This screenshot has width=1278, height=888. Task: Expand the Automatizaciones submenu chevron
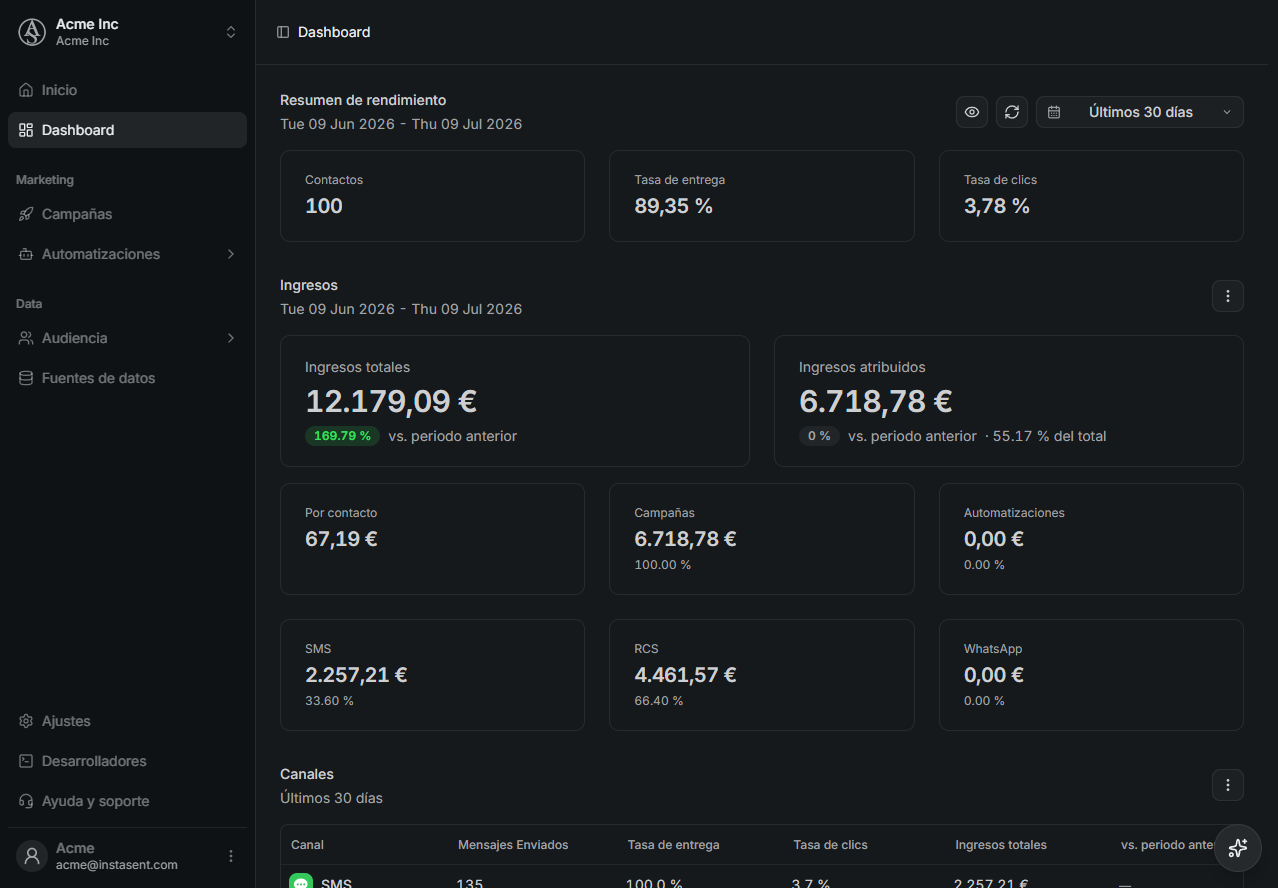pos(231,254)
